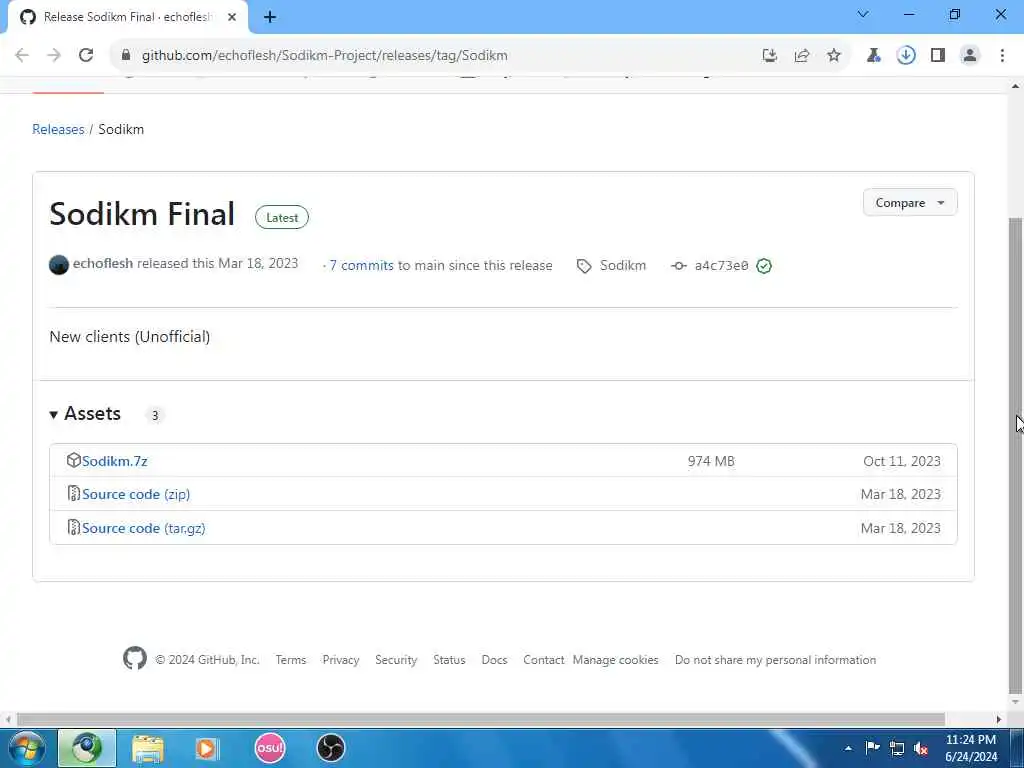This screenshot has width=1024, height=768.
Task: Click the tag icon beside Sodikm
Action: pos(584,266)
